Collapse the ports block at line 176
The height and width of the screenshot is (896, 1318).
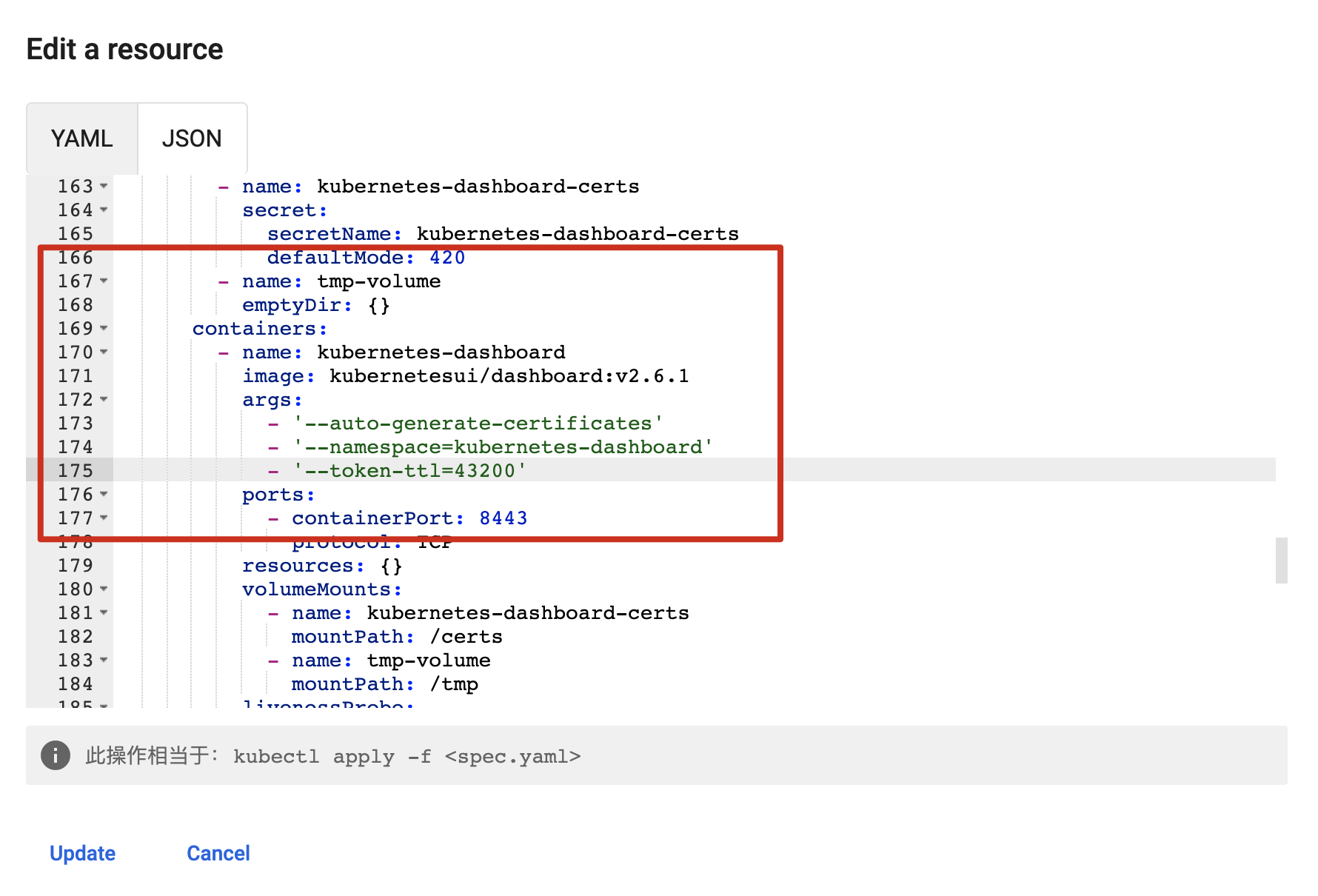[104, 494]
